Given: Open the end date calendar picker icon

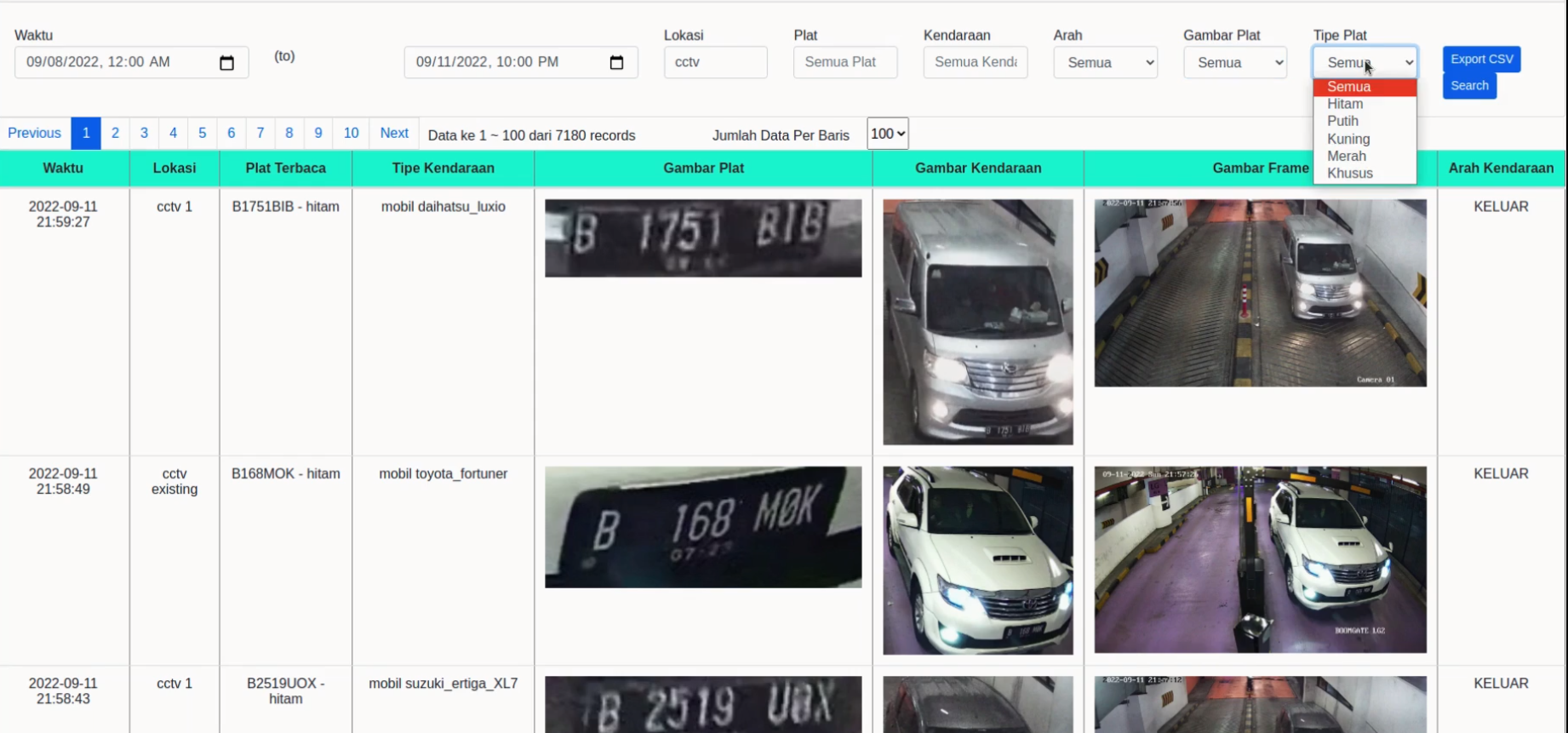Looking at the screenshot, I should (x=616, y=63).
